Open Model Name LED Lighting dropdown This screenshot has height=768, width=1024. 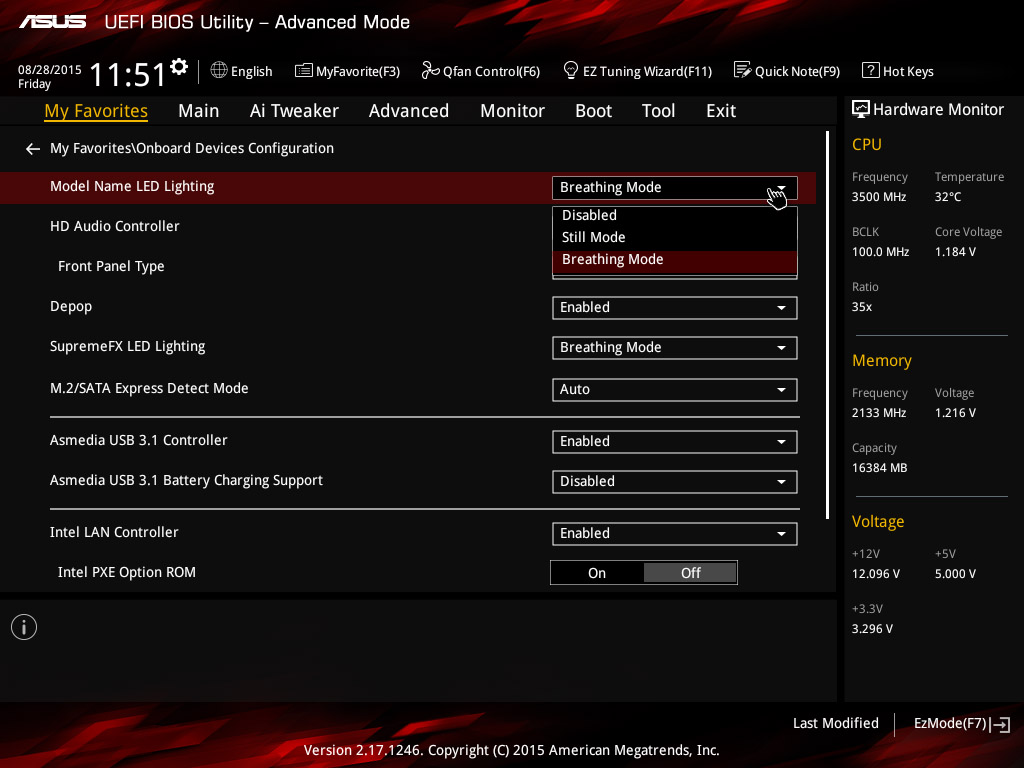coord(675,187)
